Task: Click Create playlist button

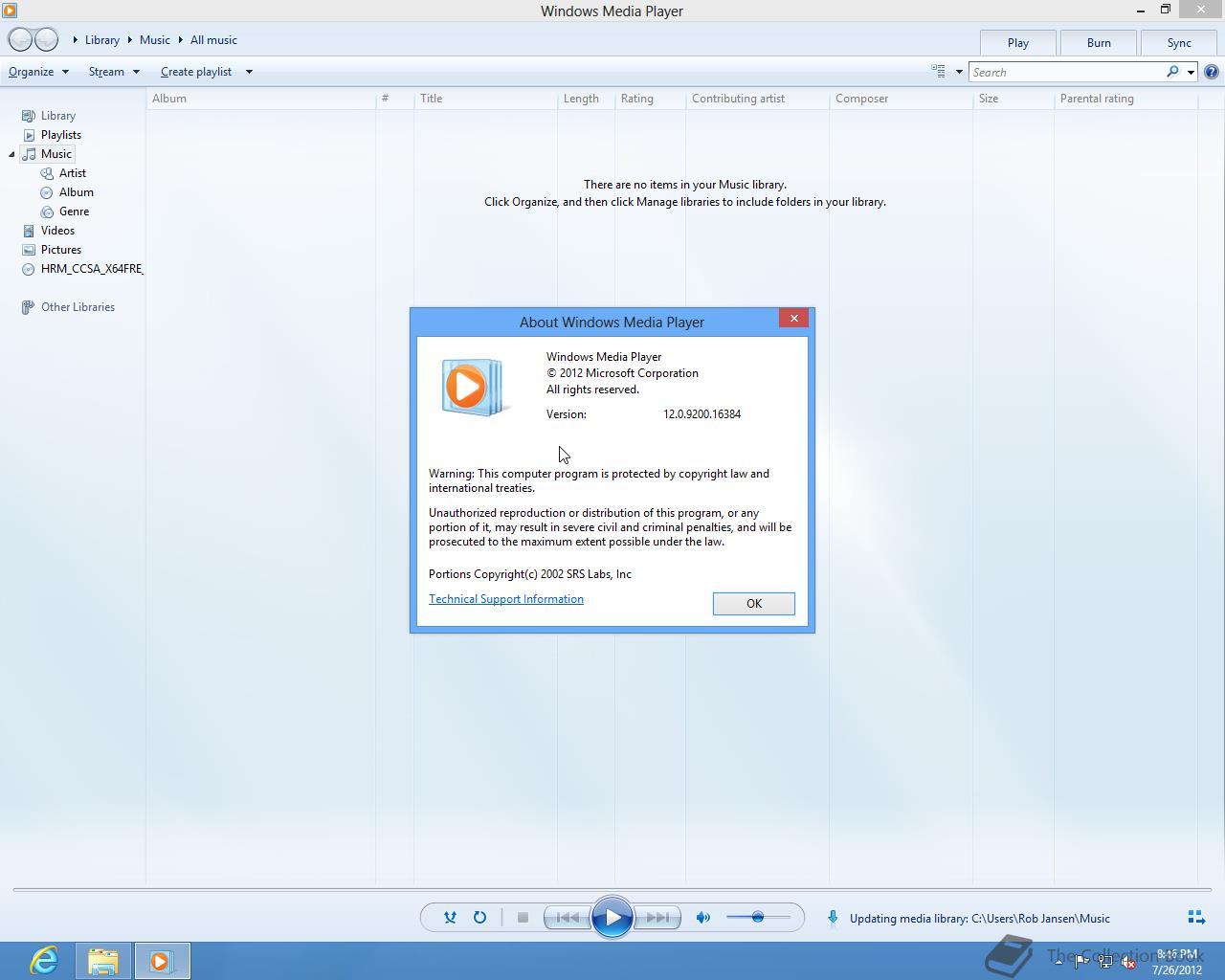Action: click(x=196, y=72)
